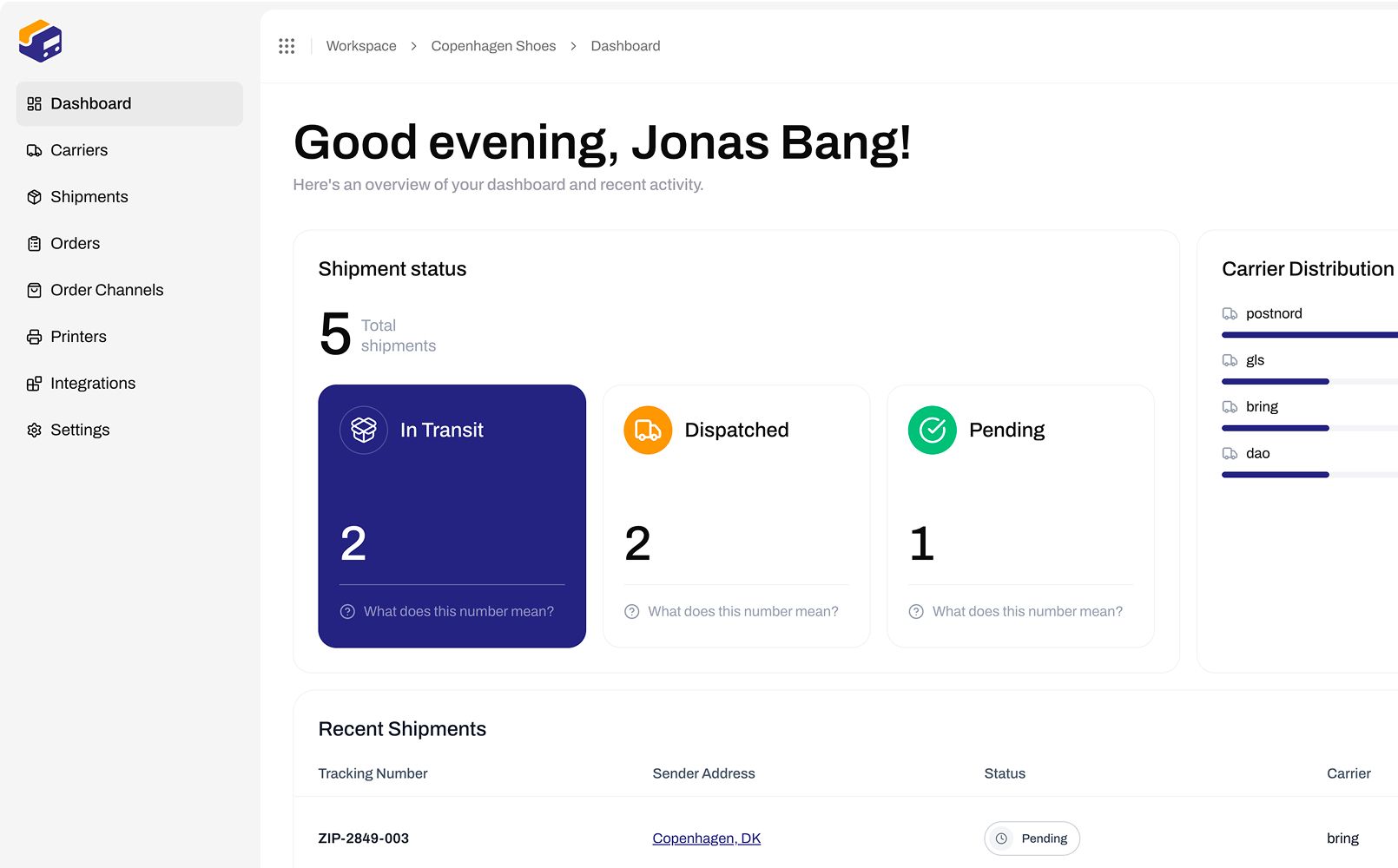Click the package icon on the In Transit card

[x=363, y=430]
